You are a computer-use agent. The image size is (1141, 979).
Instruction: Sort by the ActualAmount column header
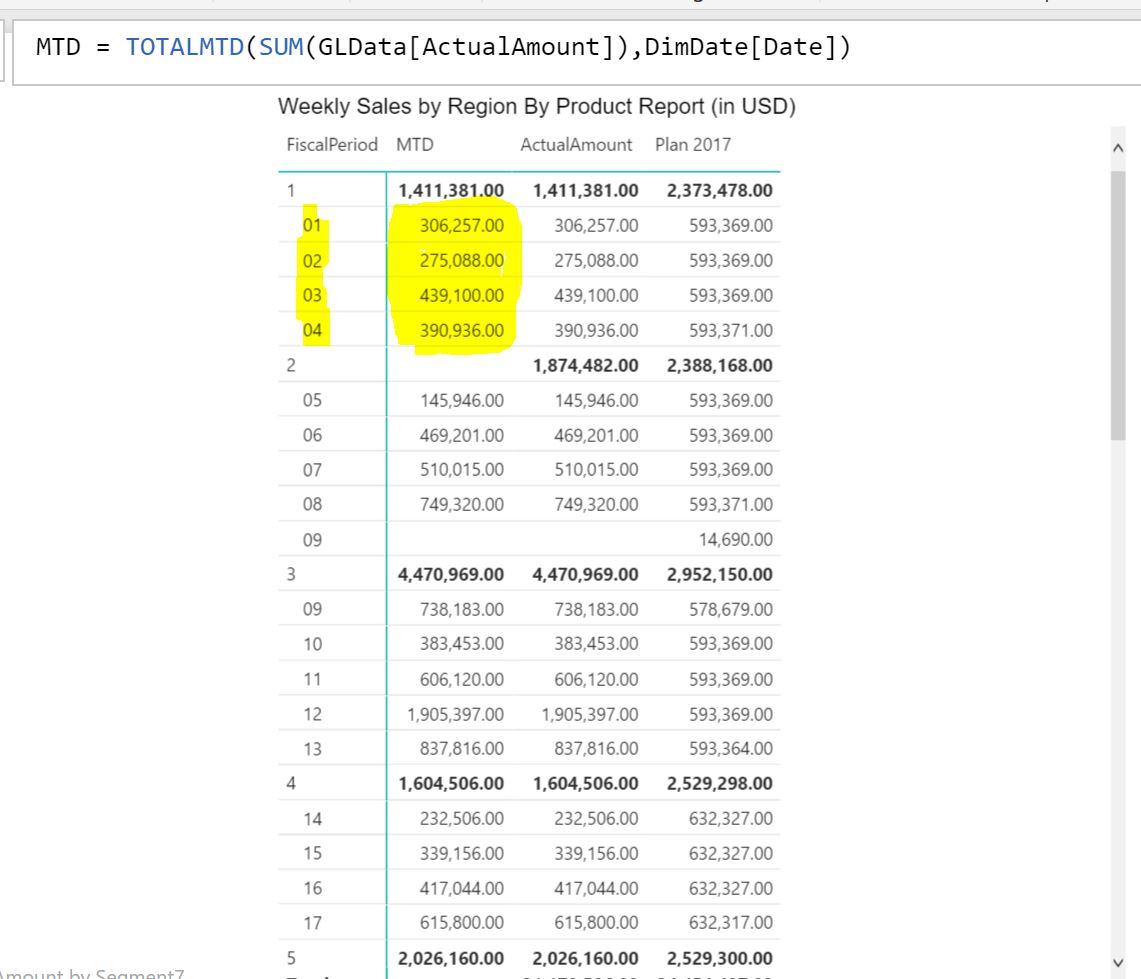click(x=576, y=145)
